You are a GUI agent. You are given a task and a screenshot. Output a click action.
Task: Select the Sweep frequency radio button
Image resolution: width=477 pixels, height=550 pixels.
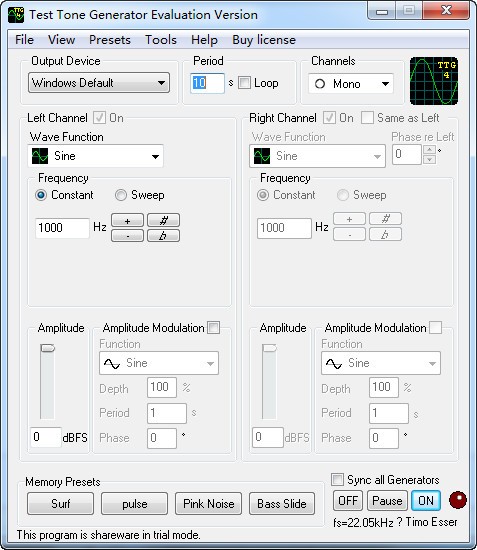[121, 195]
